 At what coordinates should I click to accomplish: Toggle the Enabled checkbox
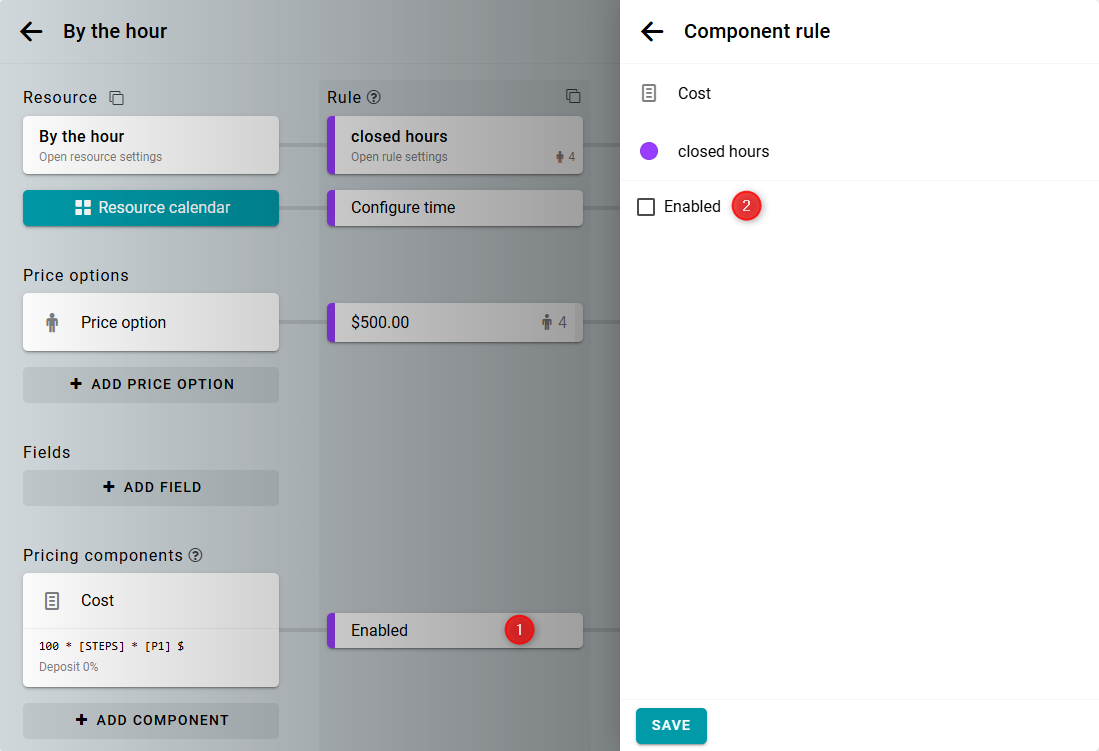[646, 207]
